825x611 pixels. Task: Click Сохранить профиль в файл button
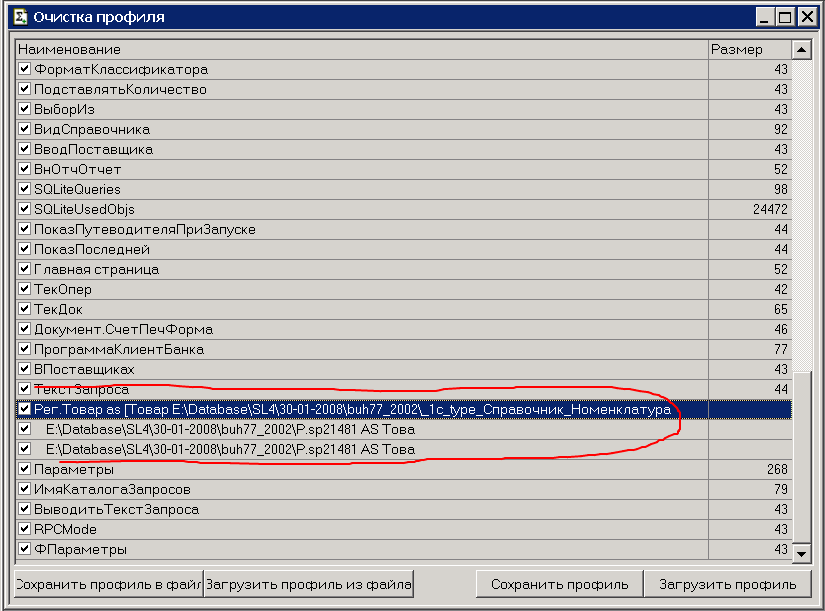pyautogui.click(x=108, y=584)
